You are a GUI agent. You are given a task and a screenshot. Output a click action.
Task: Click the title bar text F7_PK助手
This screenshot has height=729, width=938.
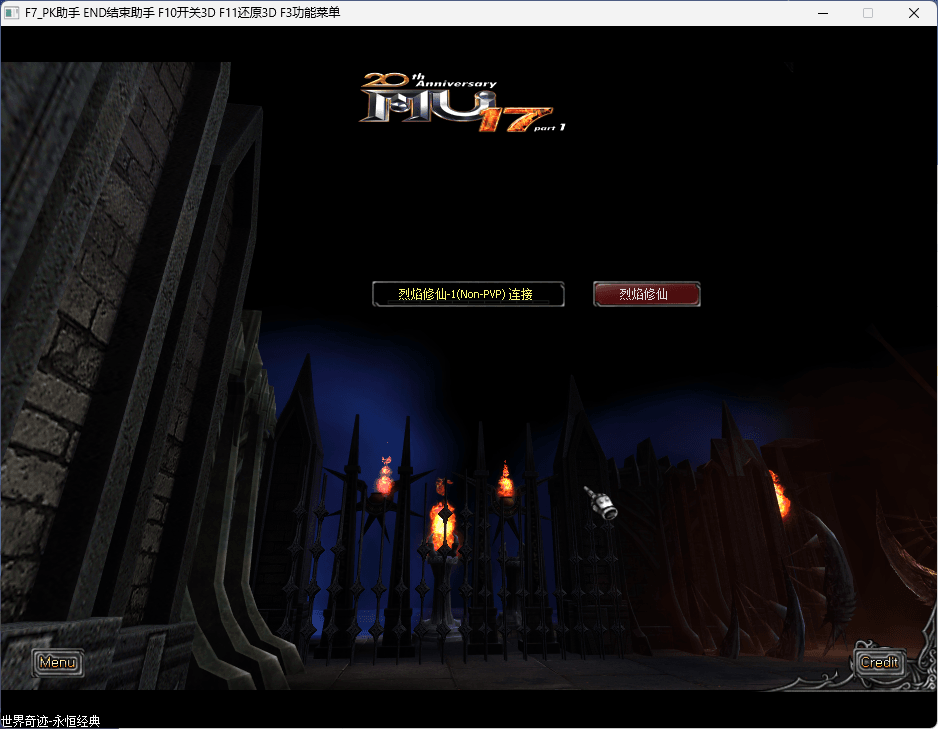(x=52, y=13)
